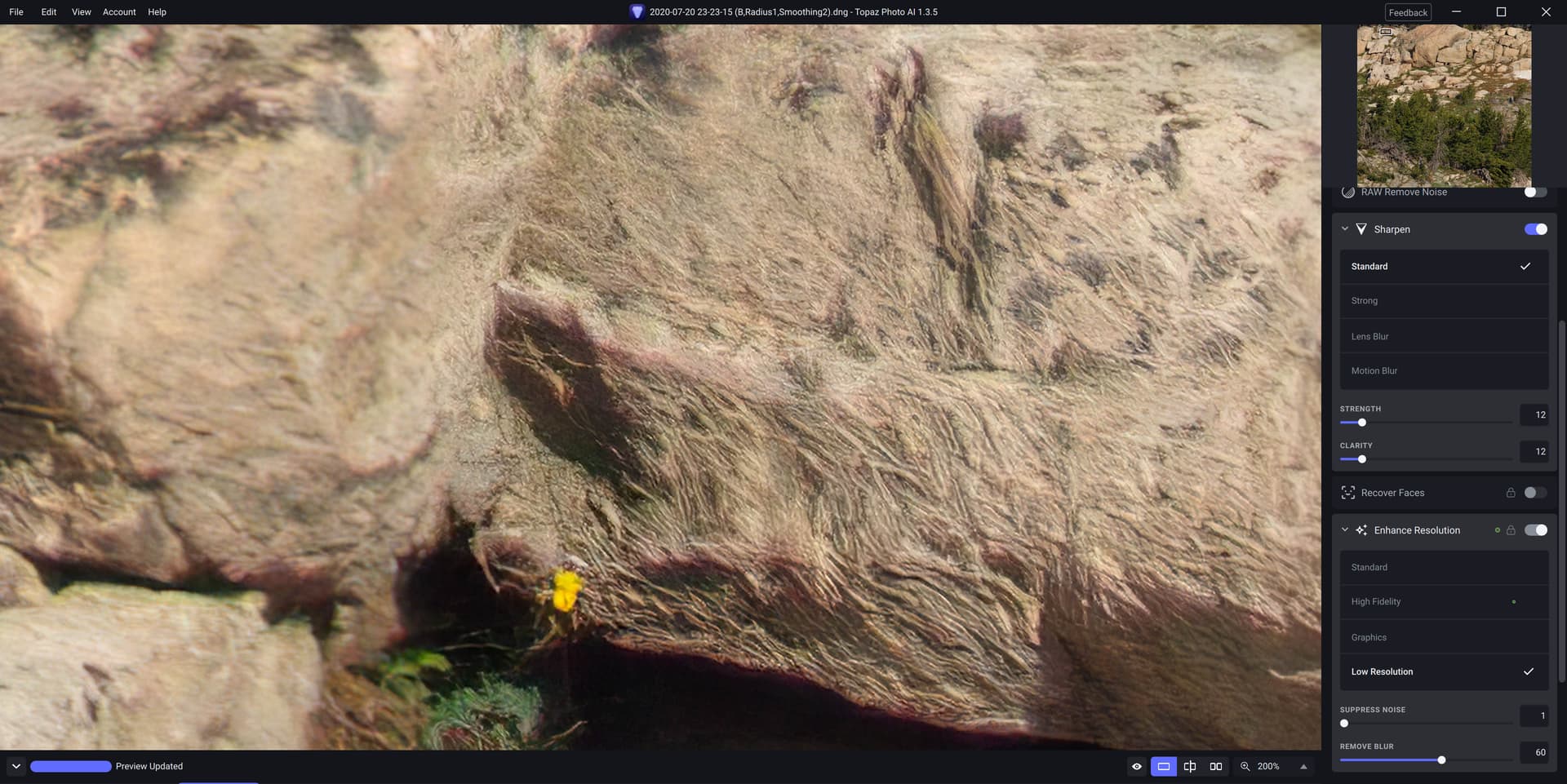Click the Recover Faces lock icon
The image size is (1567, 784).
(x=1510, y=493)
